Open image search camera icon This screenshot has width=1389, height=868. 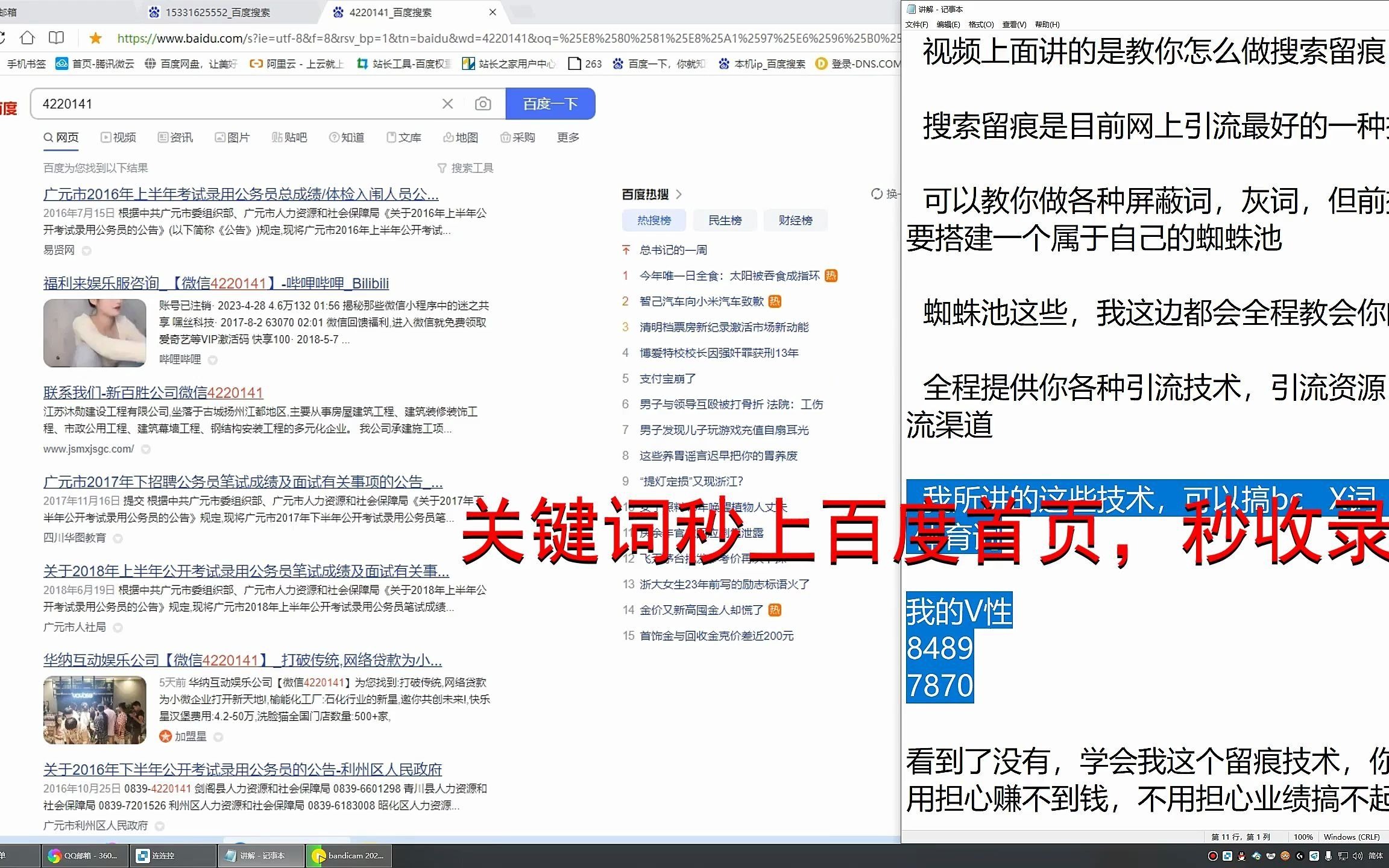coord(483,104)
